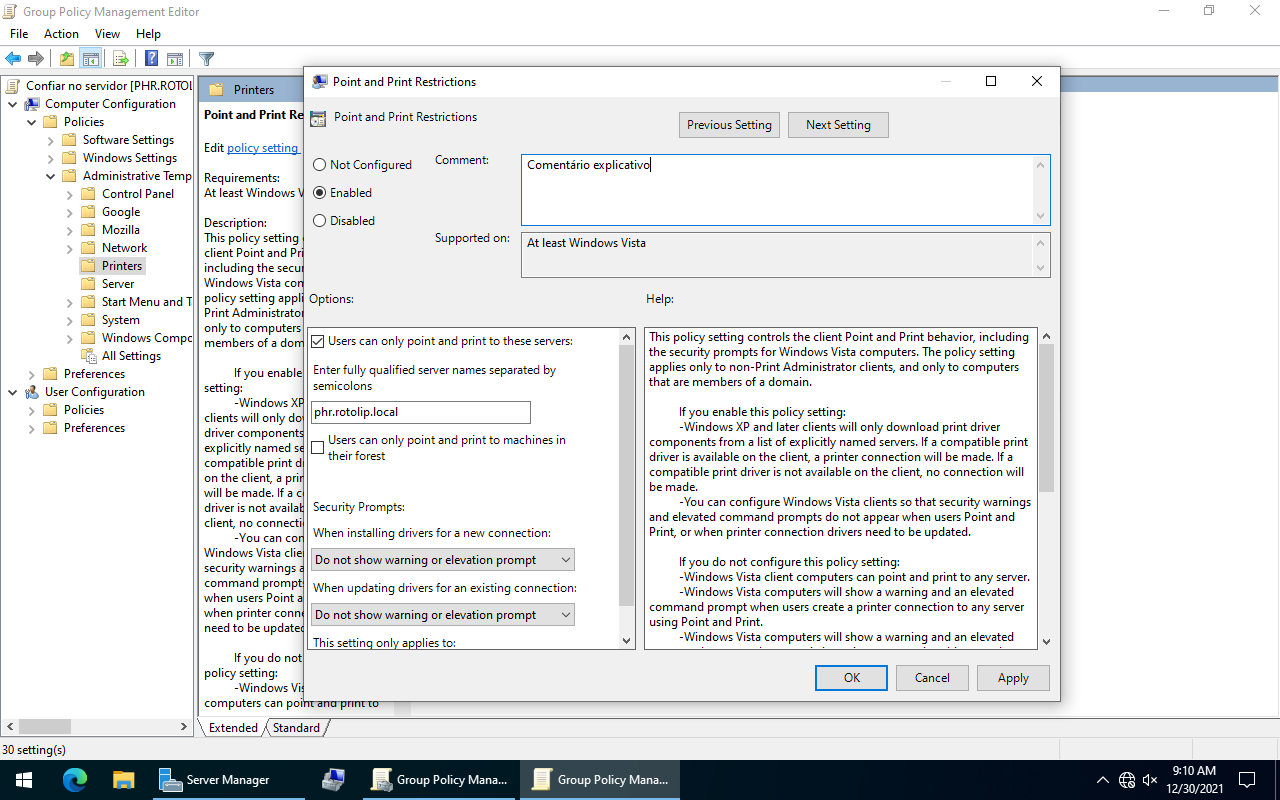The height and width of the screenshot is (800, 1280).
Task: Click the Back arrow in the toolbar
Action: (x=13, y=59)
